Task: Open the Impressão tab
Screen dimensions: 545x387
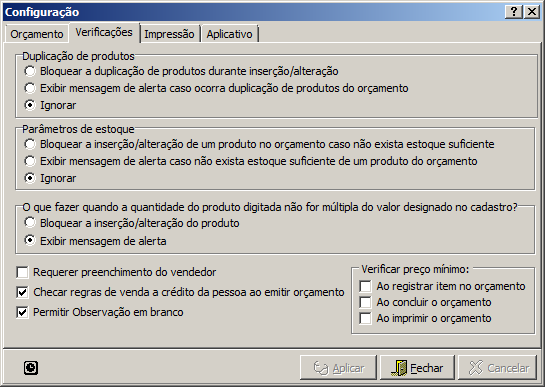Action: [169, 34]
